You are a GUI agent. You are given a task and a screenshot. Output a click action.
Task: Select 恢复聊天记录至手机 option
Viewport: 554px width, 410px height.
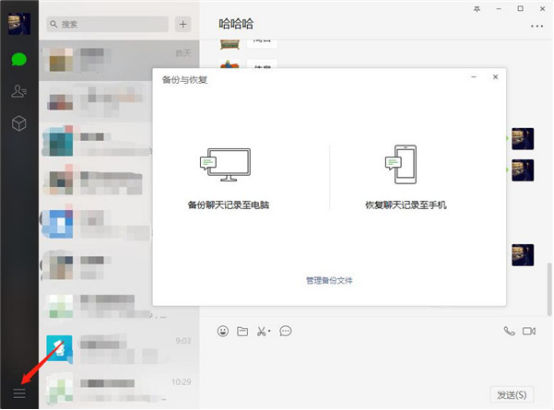coord(406,178)
